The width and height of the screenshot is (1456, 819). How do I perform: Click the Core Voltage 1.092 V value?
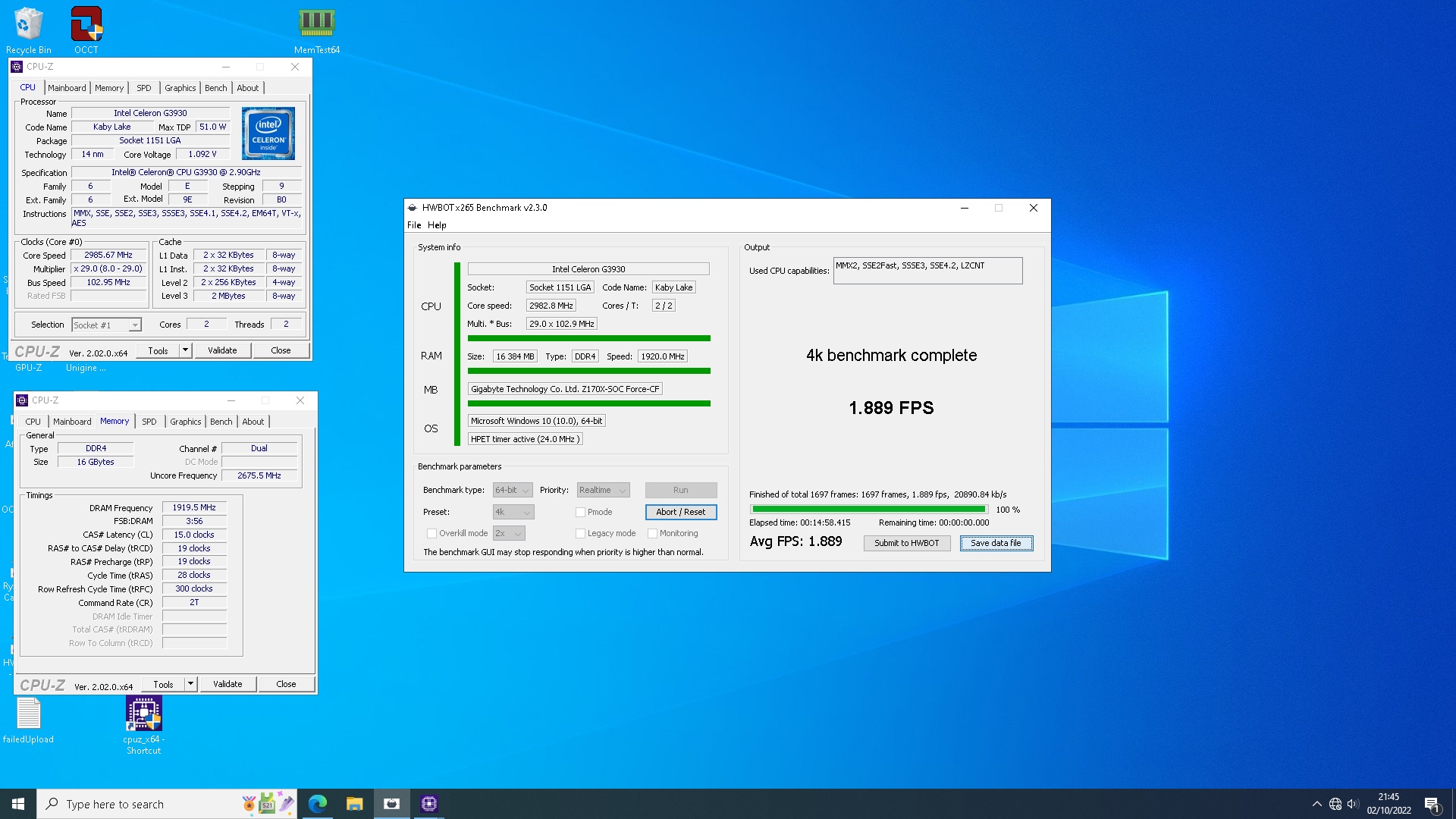pyautogui.click(x=202, y=155)
